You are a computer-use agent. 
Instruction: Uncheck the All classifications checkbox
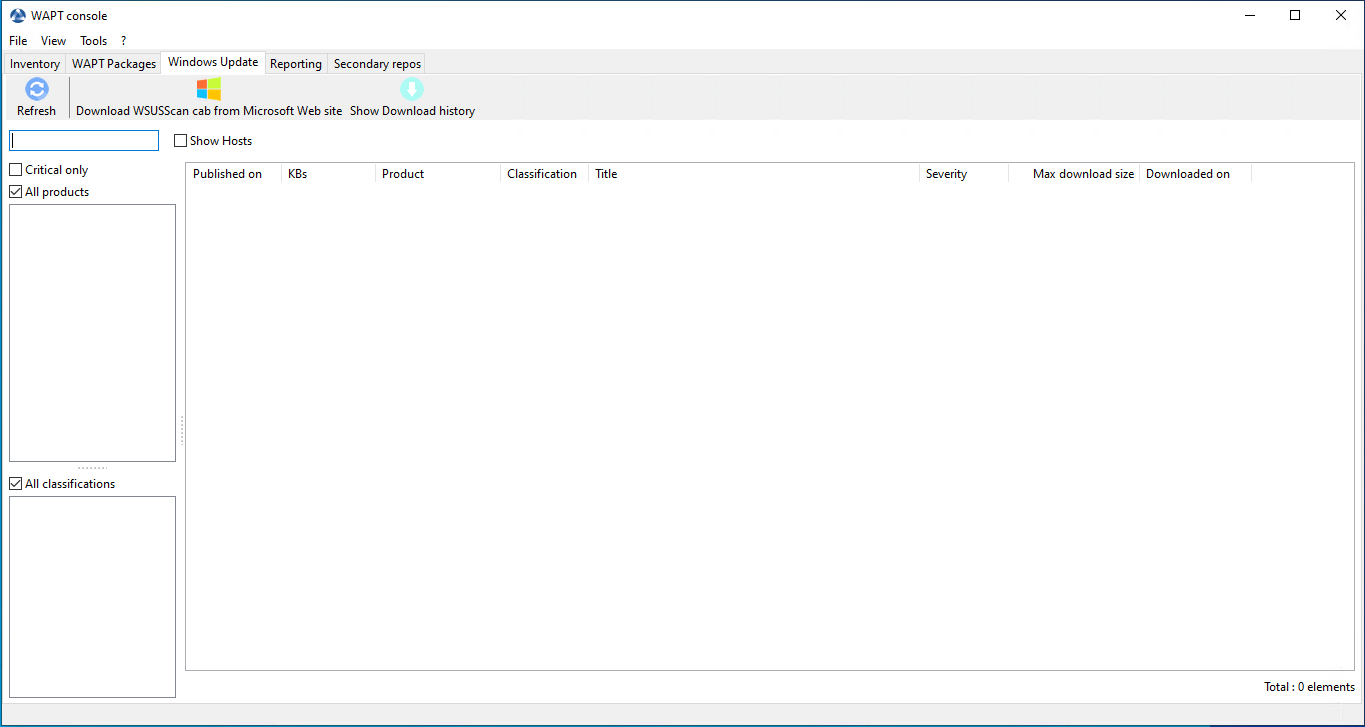(x=15, y=483)
